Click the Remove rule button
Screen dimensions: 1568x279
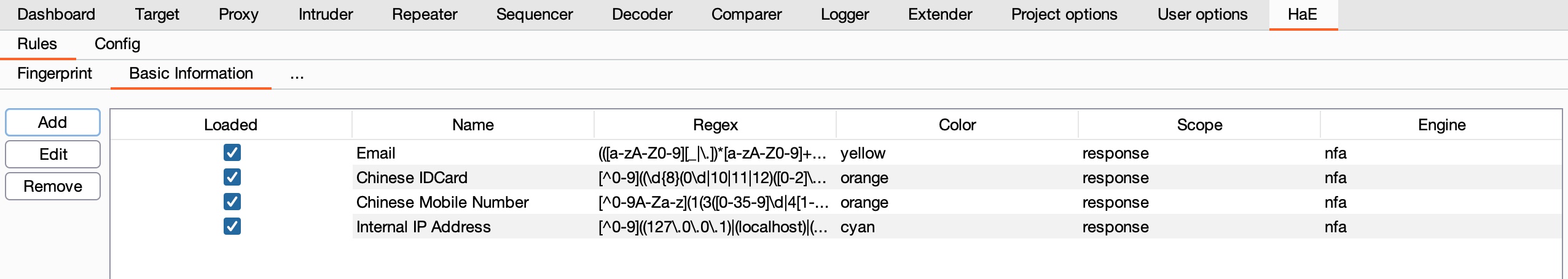(53, 186)
